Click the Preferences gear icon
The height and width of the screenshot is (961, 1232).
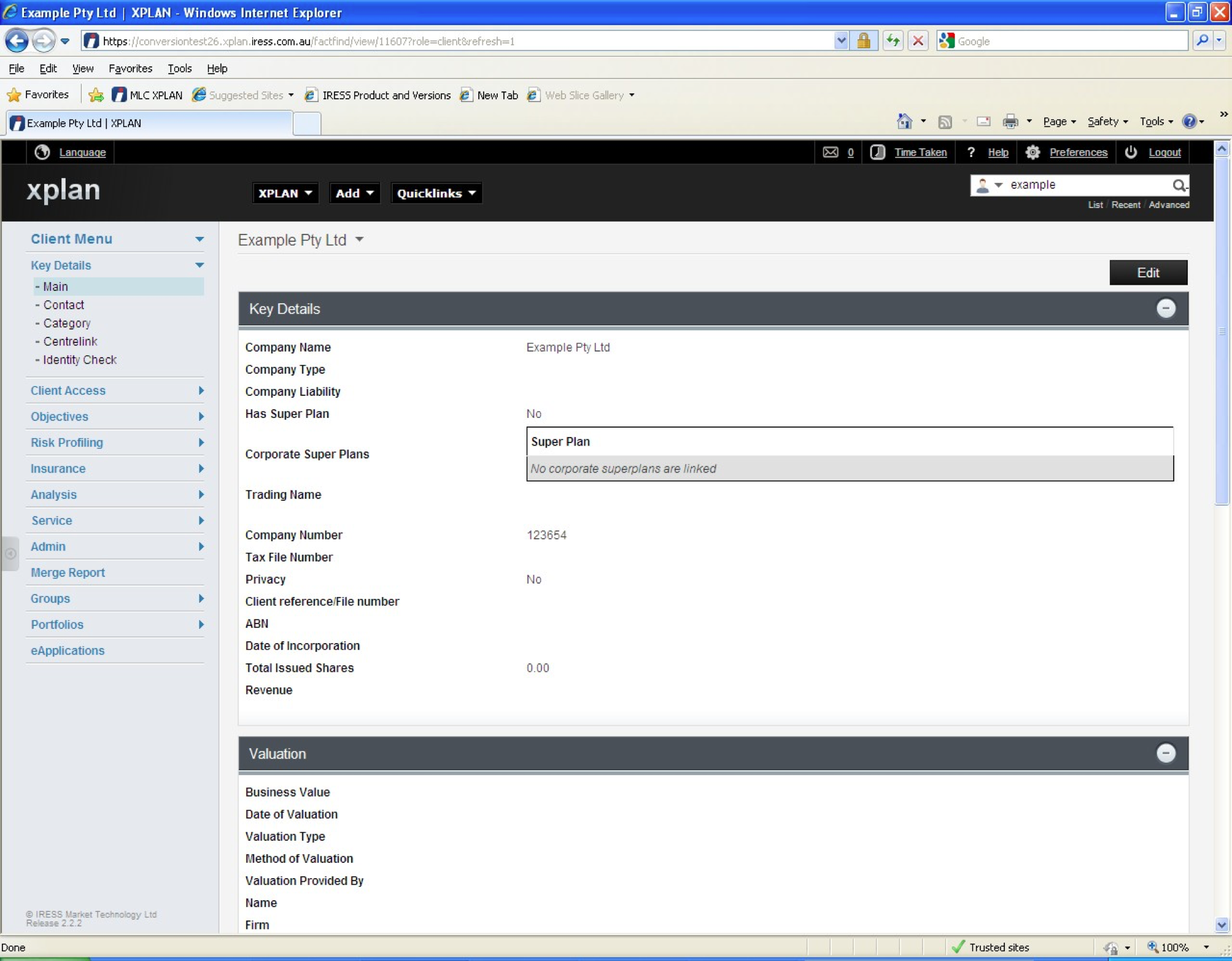[x=1032, y=152]
